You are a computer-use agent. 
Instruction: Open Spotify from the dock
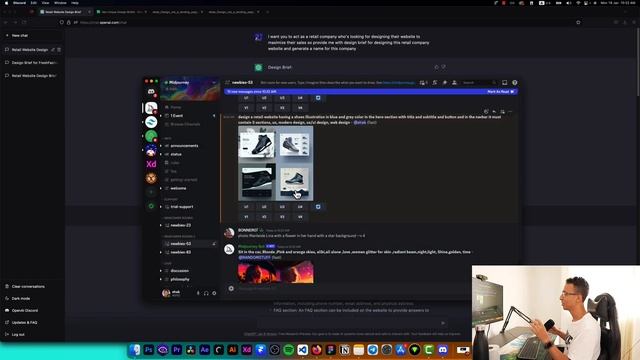coord(289,350)
